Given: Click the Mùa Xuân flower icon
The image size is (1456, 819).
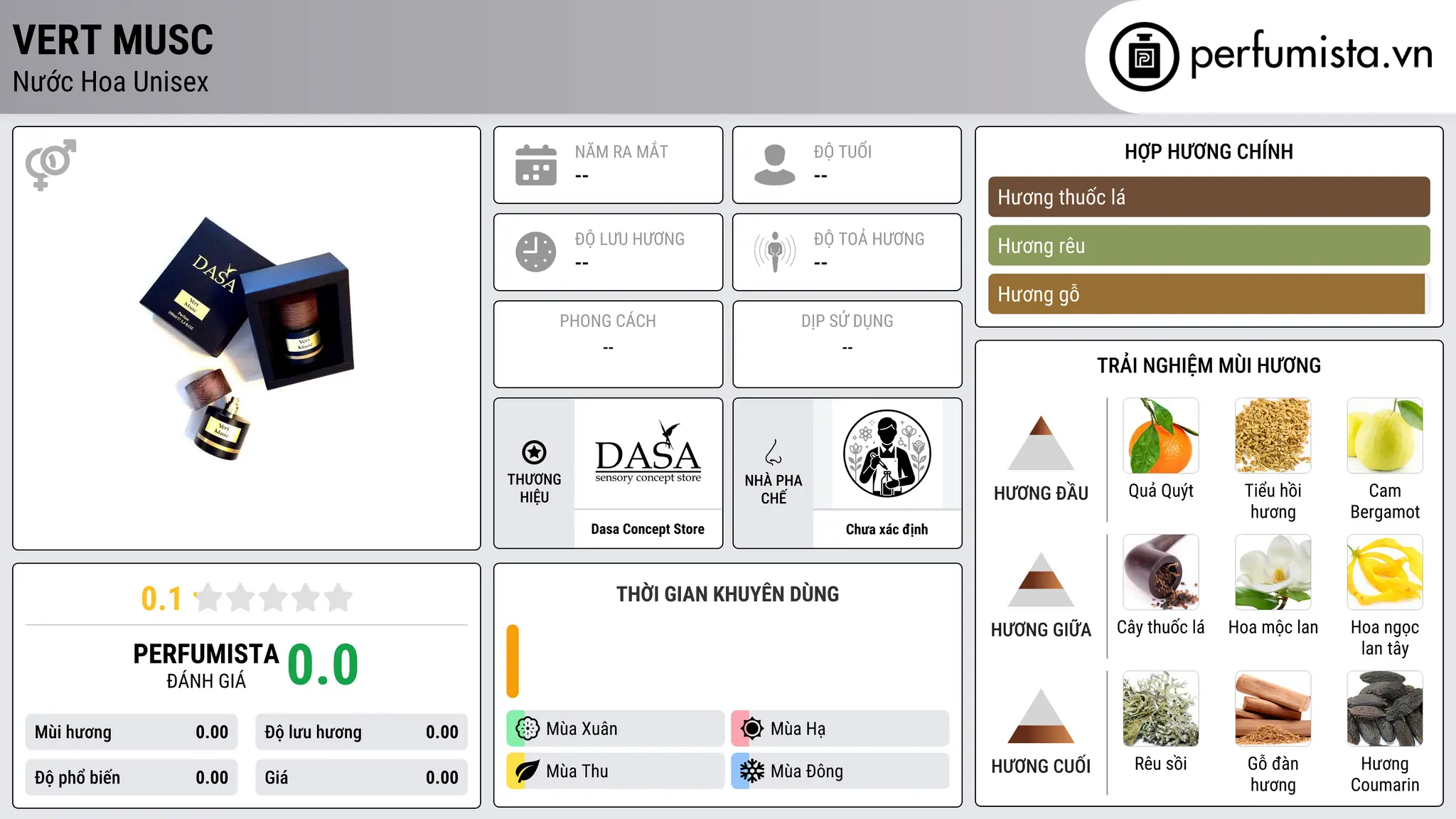Looking at the screenshot, I should pyautogui.click(x=527, y=729).
